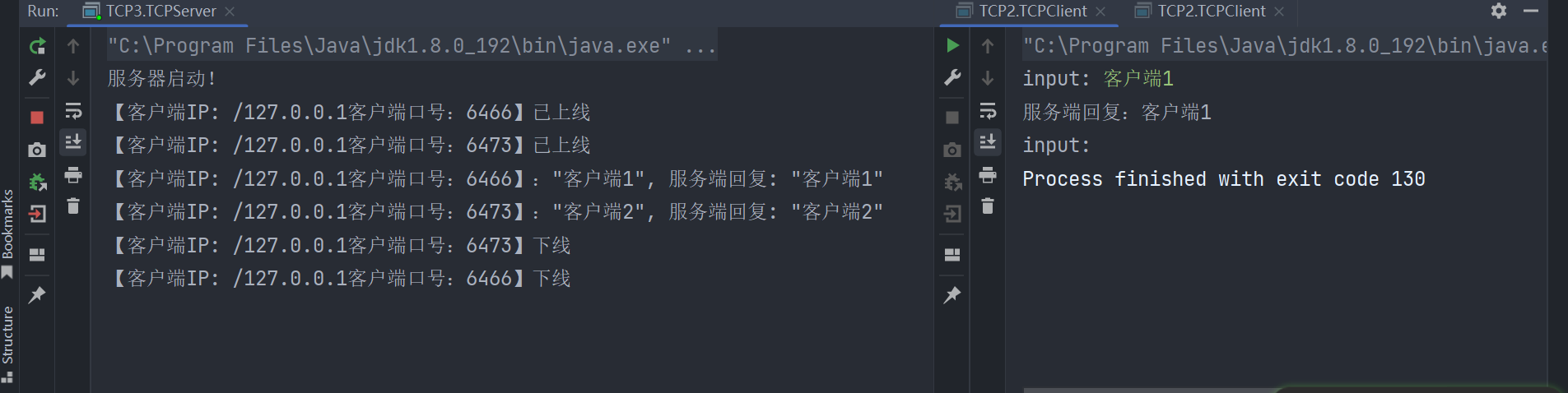Go down the stack trace in client console
Screen dimensions: 1568x393
pyautogui.click(x=988, y=78)
